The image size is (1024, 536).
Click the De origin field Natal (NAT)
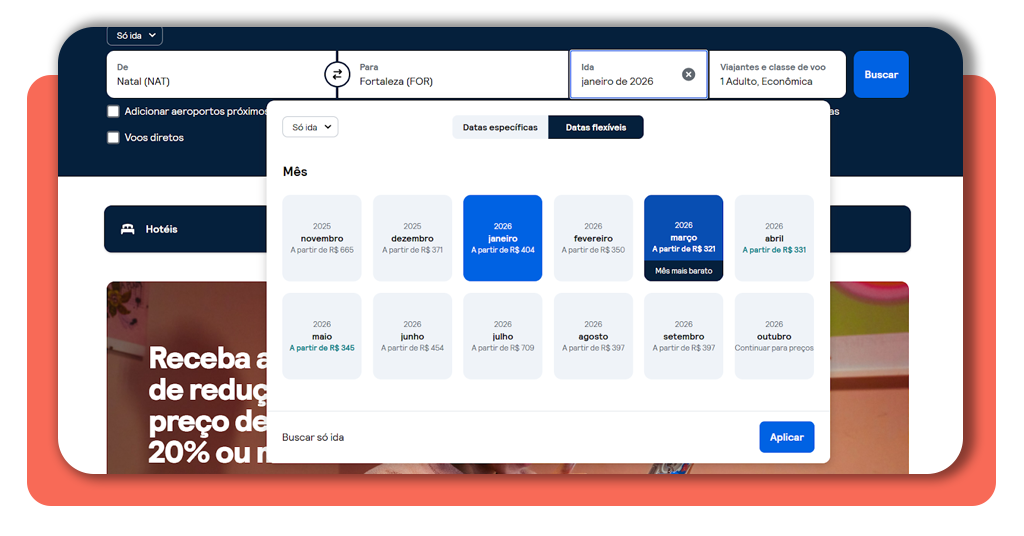(x=215, y=74)
